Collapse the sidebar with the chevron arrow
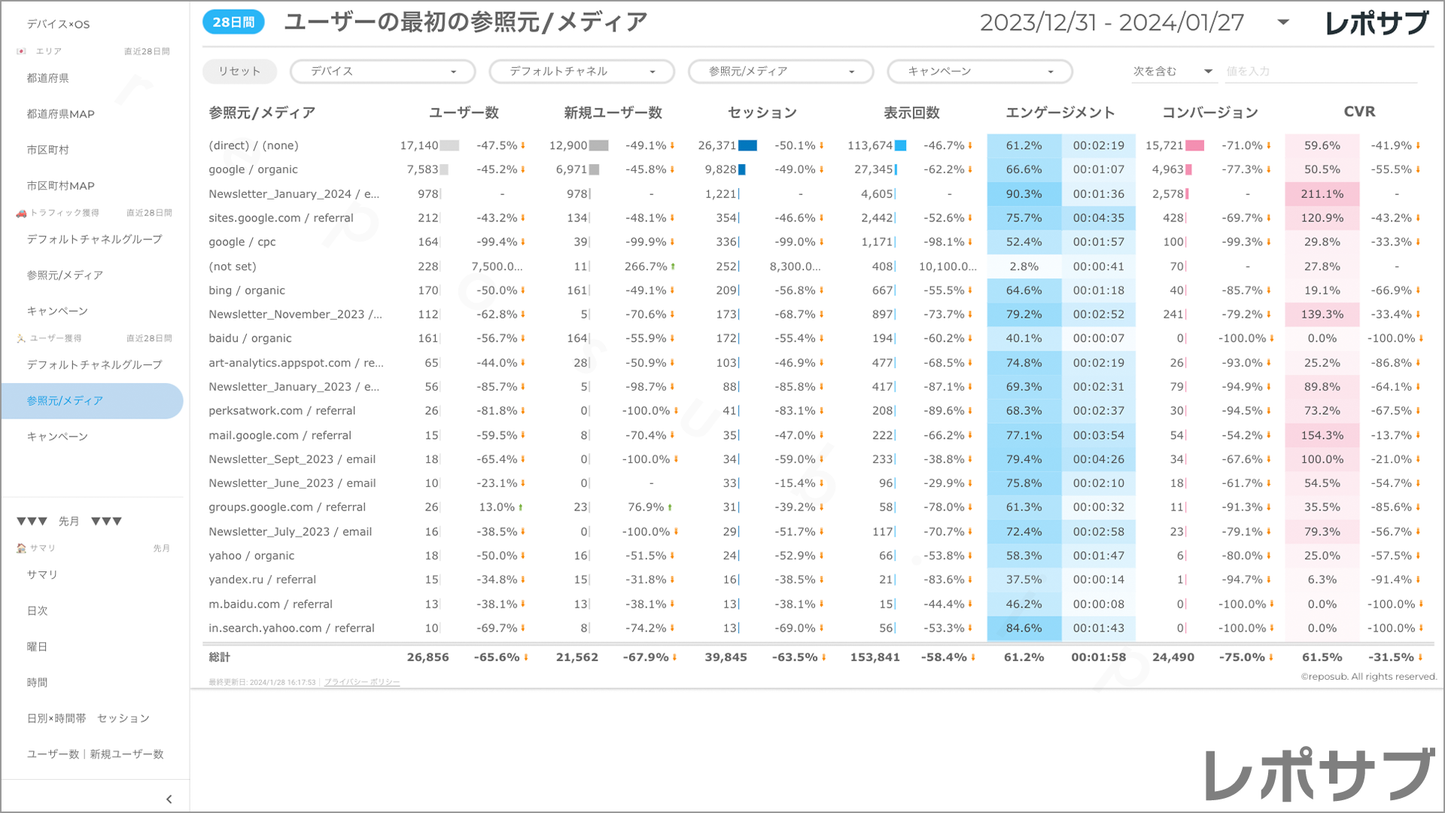 click(x=169, y=798)
